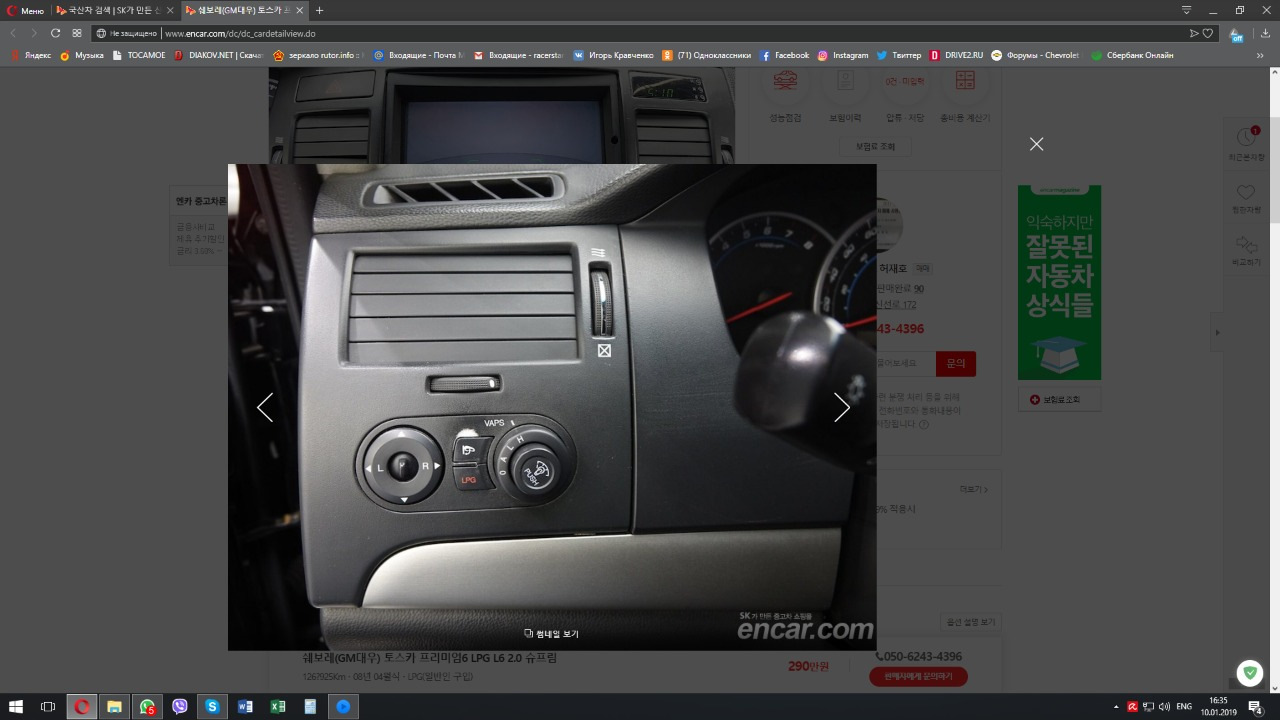
Task: Click the green encar magazine banner
Action: tap(1059, 282)
